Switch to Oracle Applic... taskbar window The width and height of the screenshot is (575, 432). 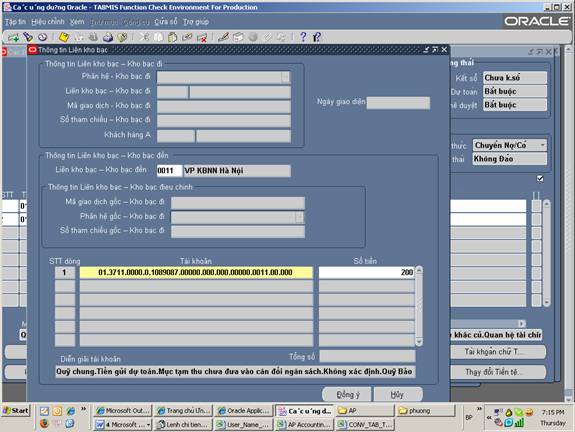point(244,411)
